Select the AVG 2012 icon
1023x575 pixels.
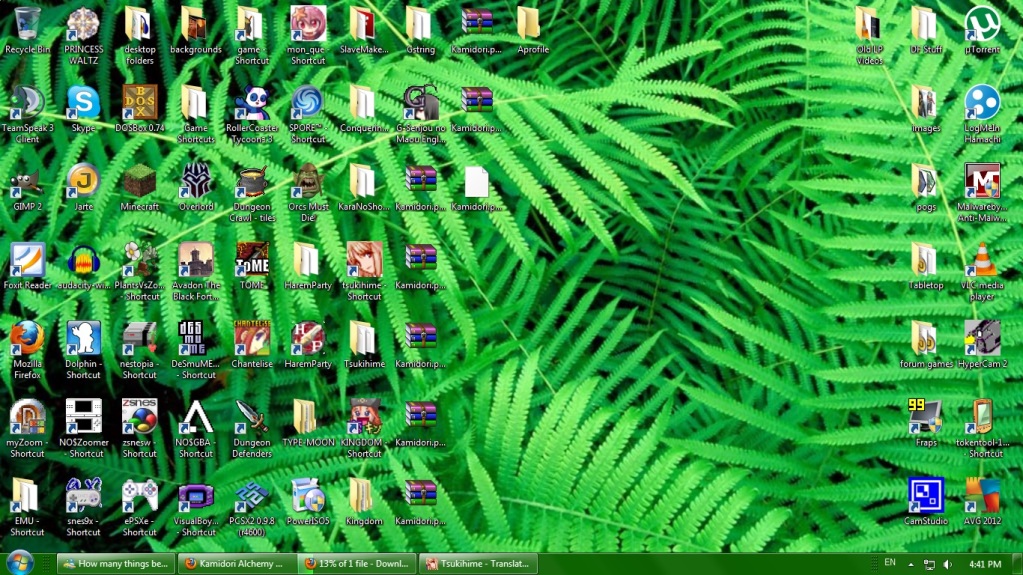[x=982, y=495]
